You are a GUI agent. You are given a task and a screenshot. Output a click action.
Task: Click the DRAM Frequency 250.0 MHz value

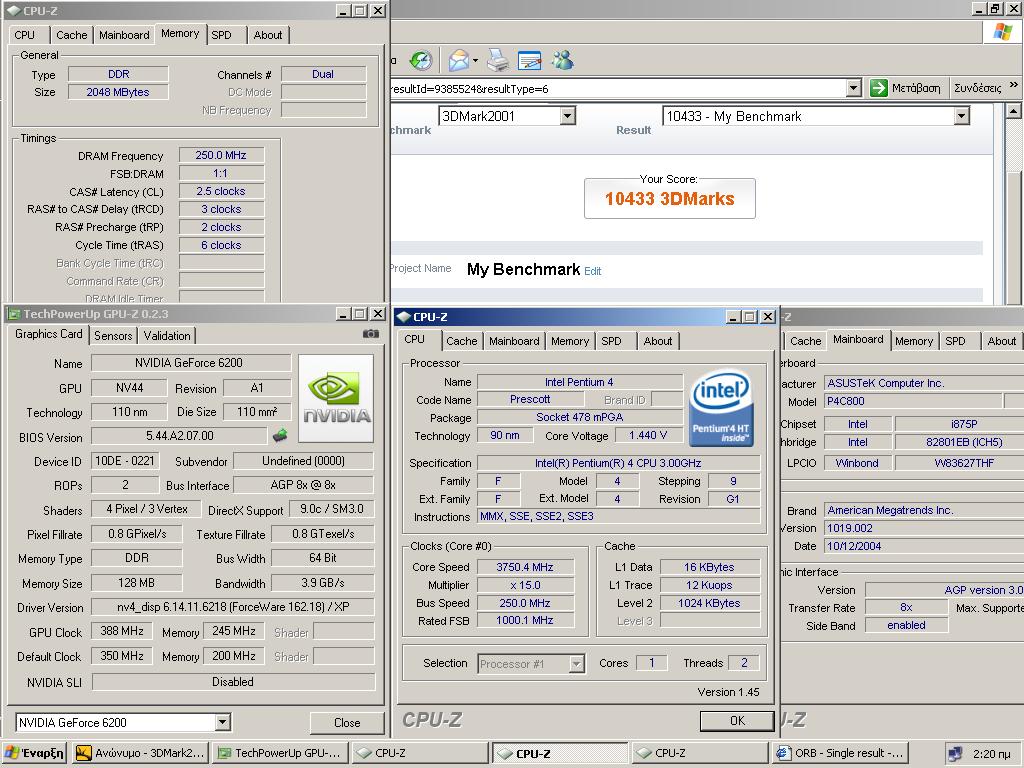221,155
